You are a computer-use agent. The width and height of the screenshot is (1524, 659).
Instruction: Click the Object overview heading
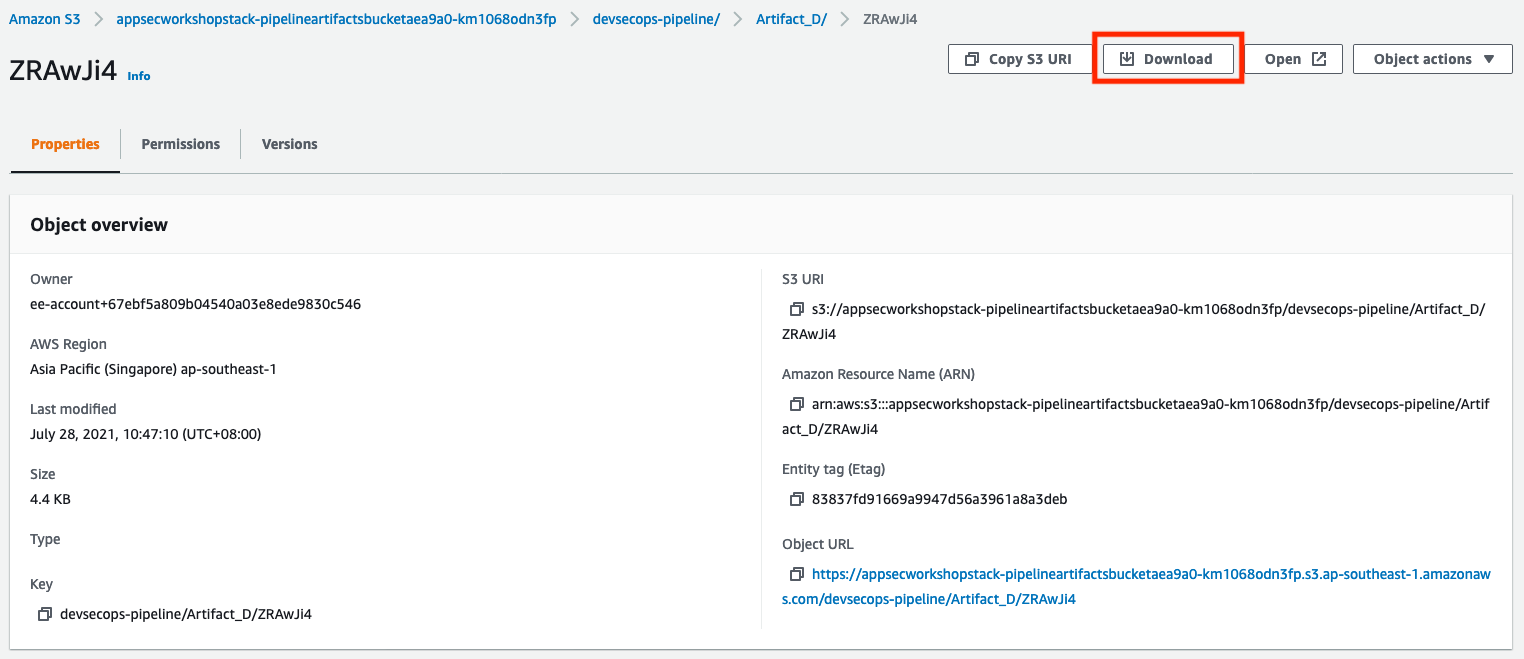click(99, 225)
